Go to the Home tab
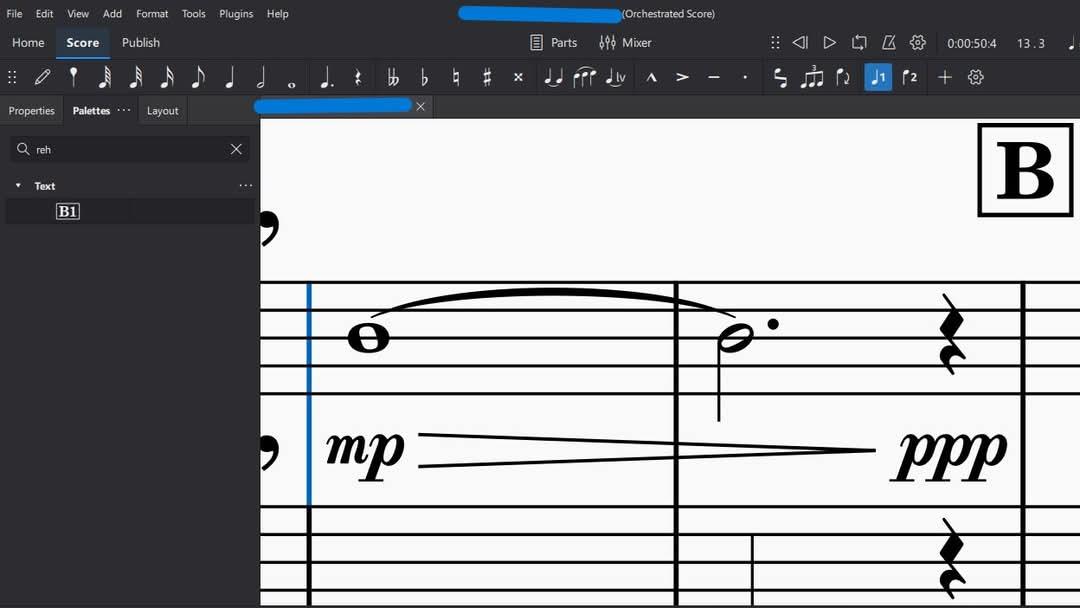 [28, 43]
